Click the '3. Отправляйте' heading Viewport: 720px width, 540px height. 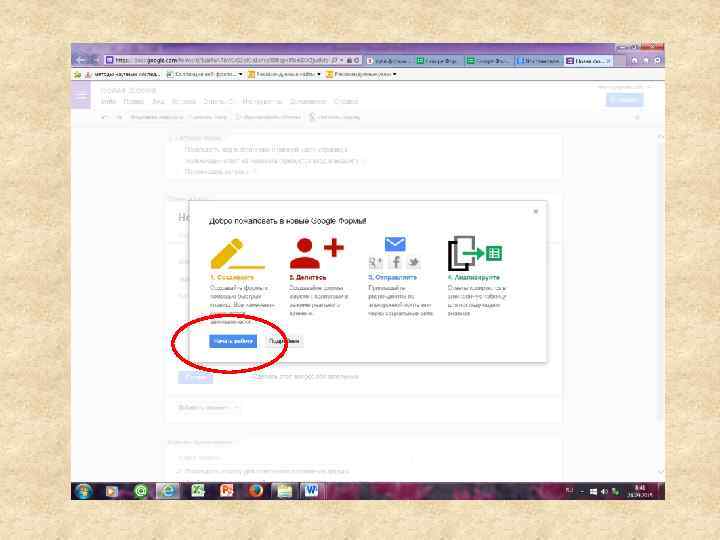click(x=392, y=277)
